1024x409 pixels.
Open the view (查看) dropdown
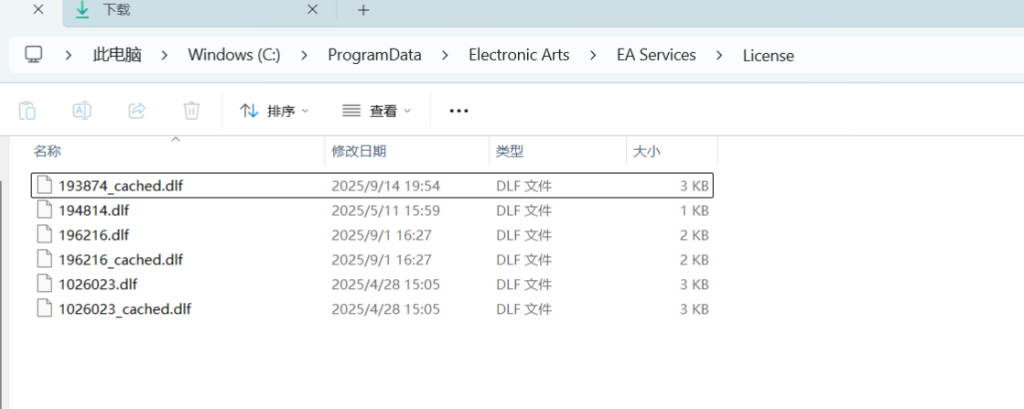(x=377, y=111)
